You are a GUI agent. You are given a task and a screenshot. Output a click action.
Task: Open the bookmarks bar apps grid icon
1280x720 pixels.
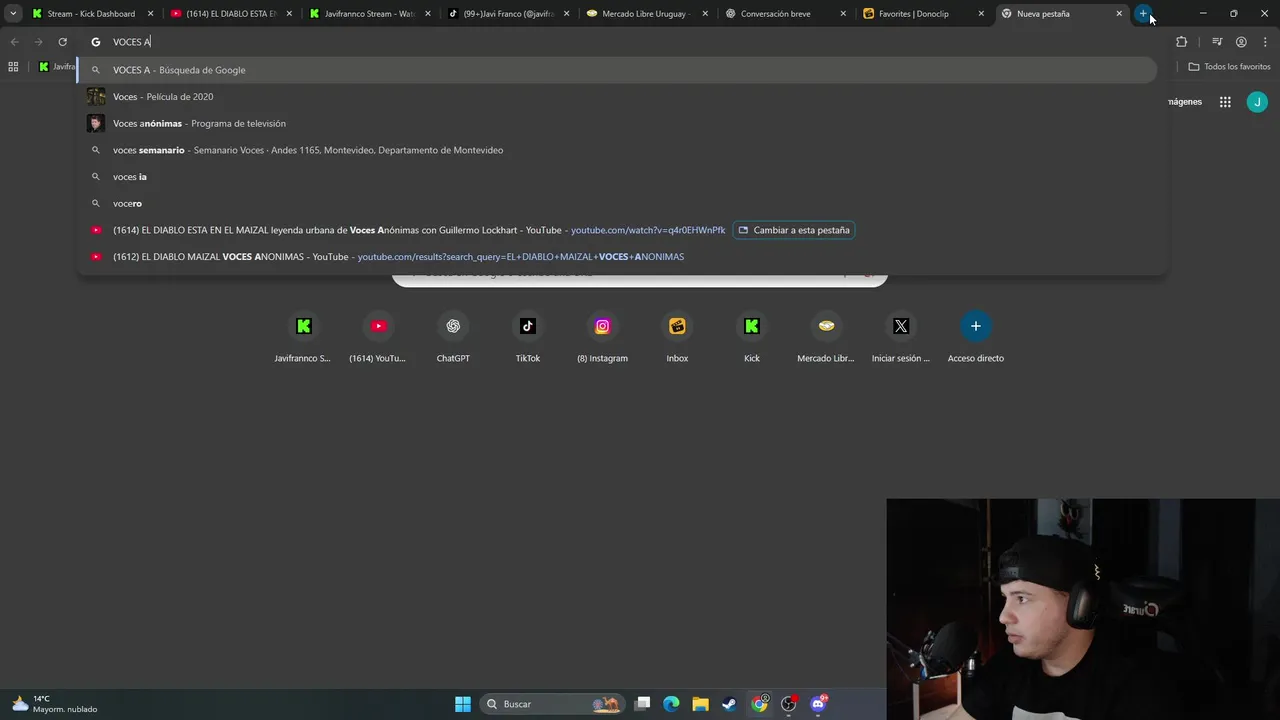[x=13, y=66]
